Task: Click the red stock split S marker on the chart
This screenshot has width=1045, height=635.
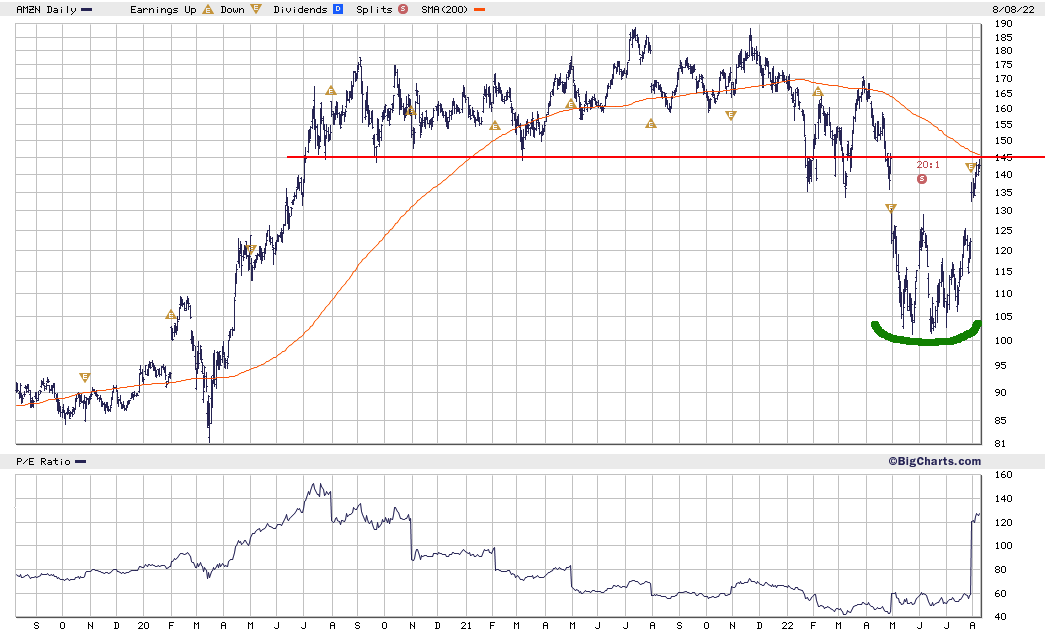Action: (x=922, y=179)
